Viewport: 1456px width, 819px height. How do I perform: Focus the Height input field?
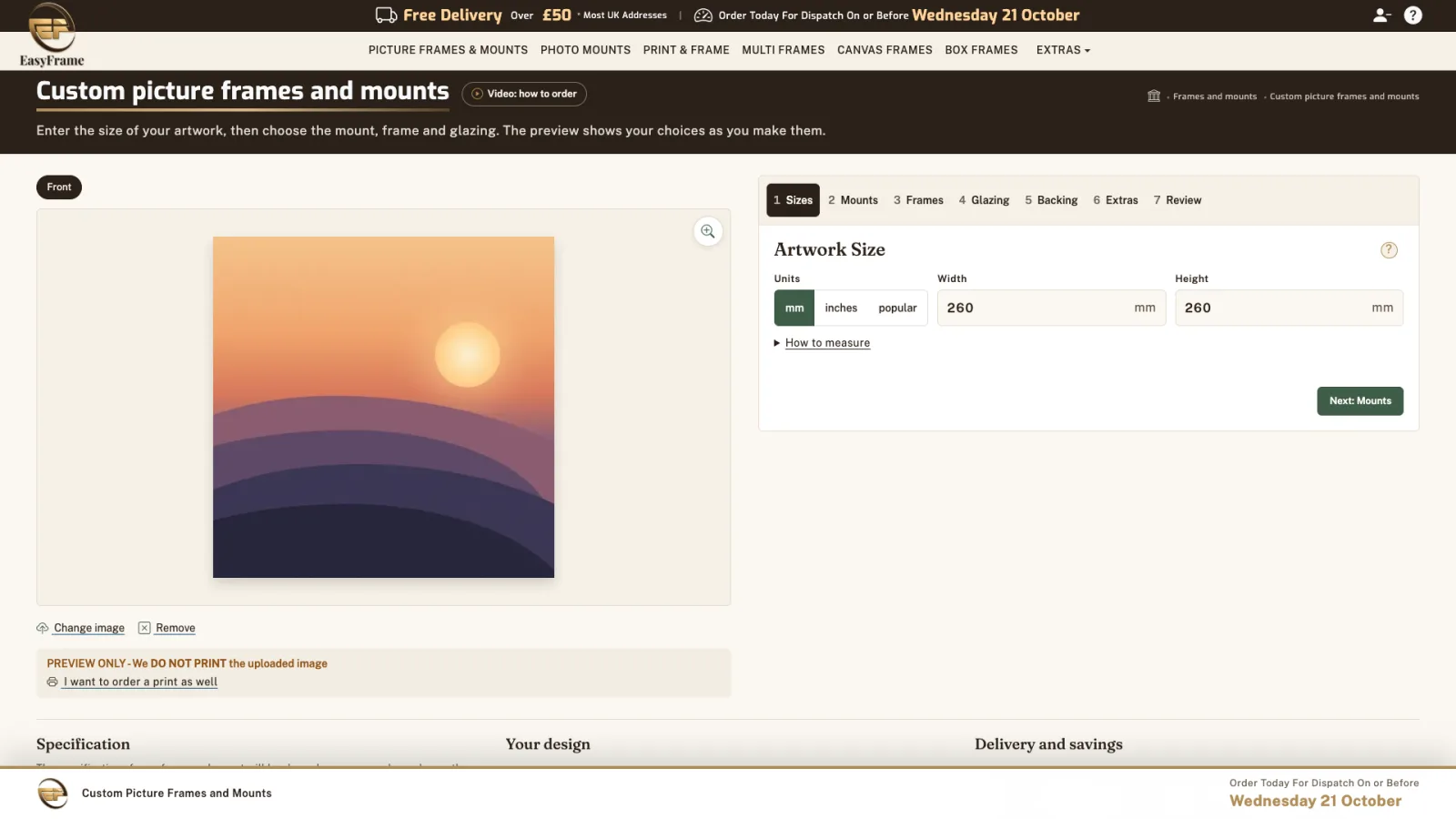tap(1289, 308)
